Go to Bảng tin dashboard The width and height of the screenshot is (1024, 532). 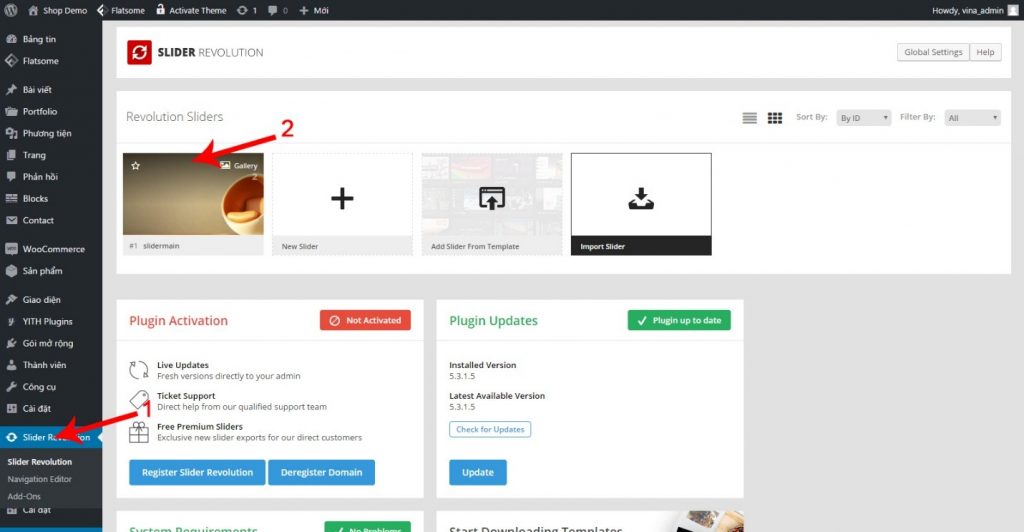(39, 39)
